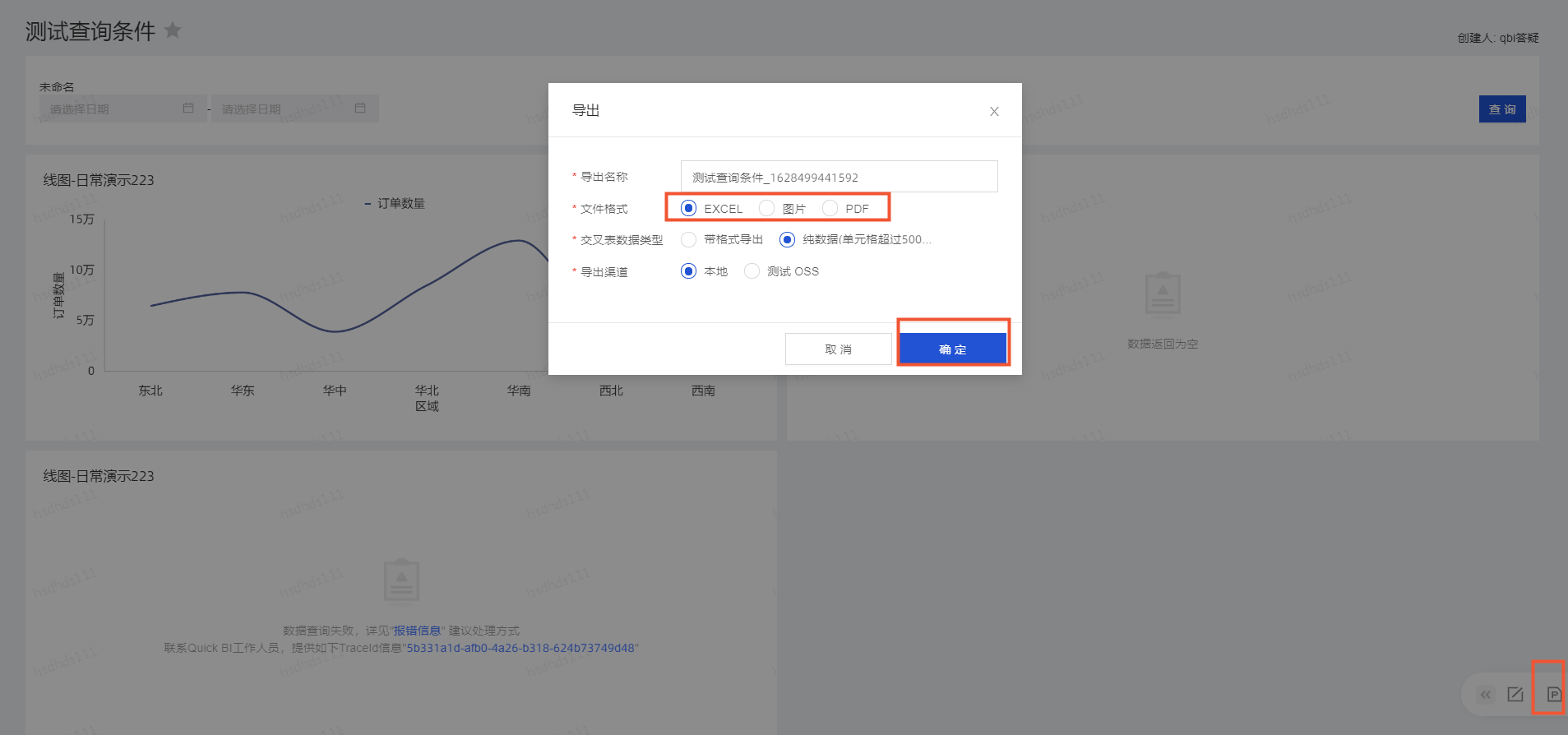Choose 纯数据 crosstab data type option
Image resolution: width=1568 pixels, height=735 pixels.
[788, 239]
